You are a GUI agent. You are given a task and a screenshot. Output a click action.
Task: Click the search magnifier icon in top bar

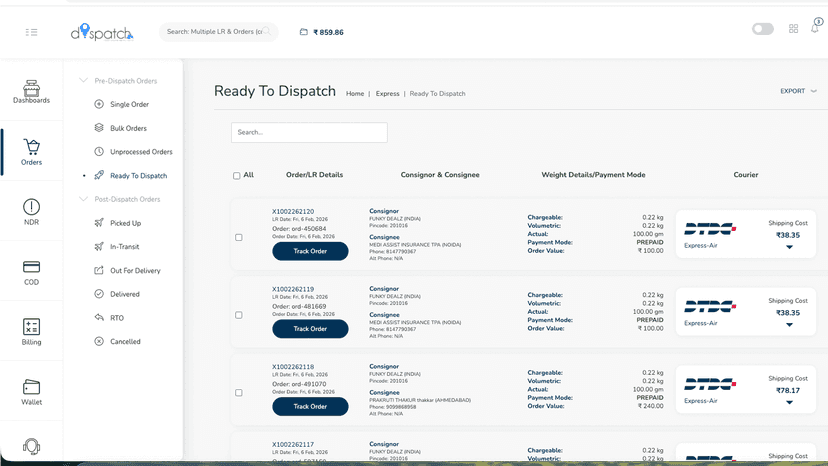click(x=267, y=32)
